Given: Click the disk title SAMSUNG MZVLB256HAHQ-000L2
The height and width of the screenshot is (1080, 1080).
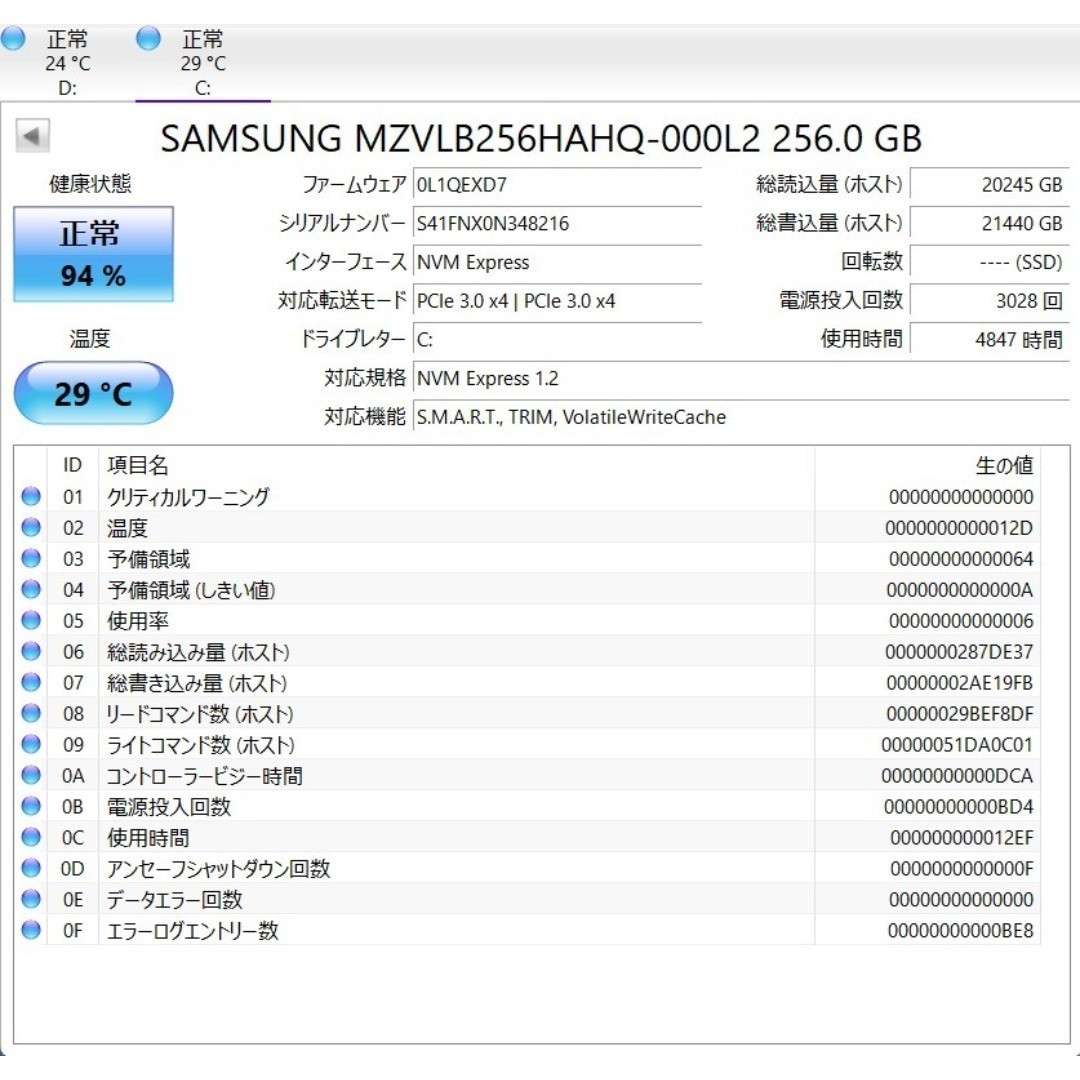Looking at the screenshot, I should [460, 138].
